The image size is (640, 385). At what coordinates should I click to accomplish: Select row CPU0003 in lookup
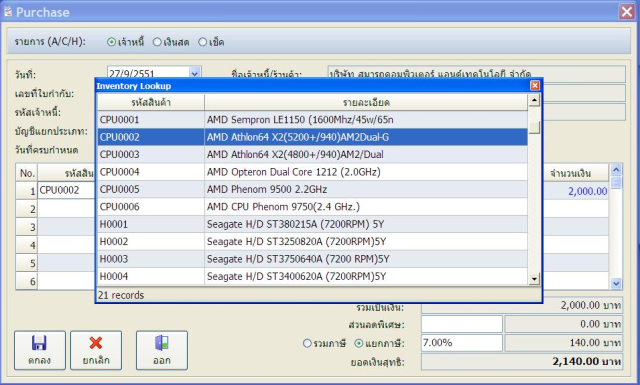[x=313, y=154]
